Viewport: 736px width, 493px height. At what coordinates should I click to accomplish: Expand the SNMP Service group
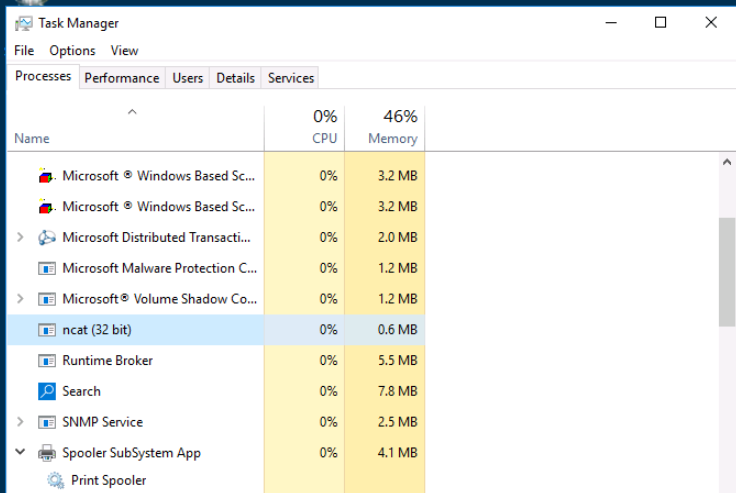(x=20, y=422)
